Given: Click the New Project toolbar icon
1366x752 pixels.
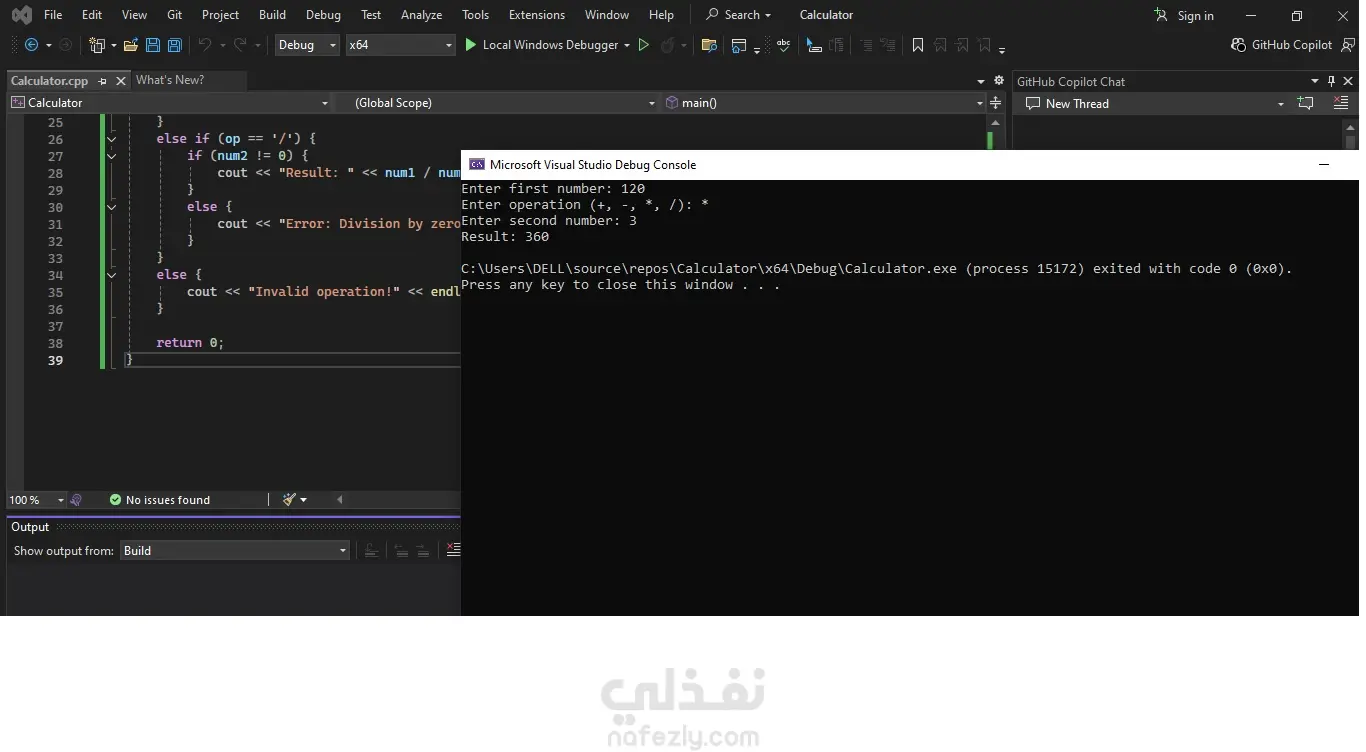Looking at the screenshot, I should coord(97,45).
